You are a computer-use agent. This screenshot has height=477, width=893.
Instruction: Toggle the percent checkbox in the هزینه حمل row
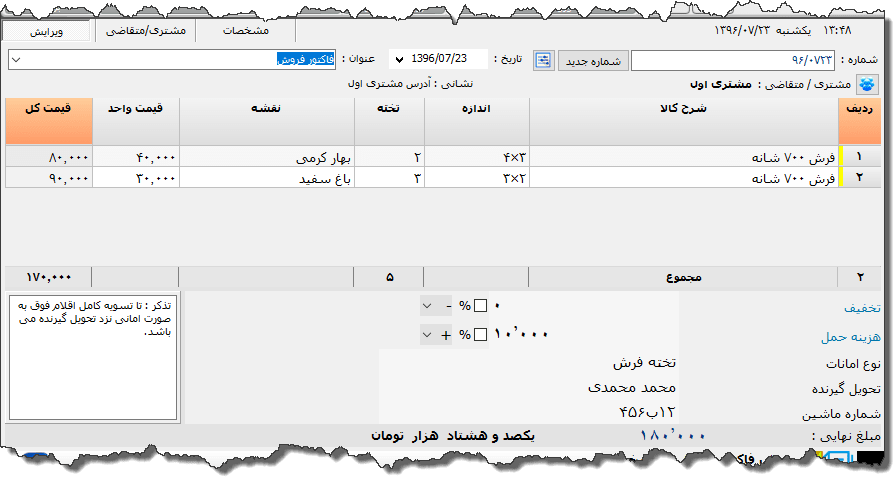480,334
